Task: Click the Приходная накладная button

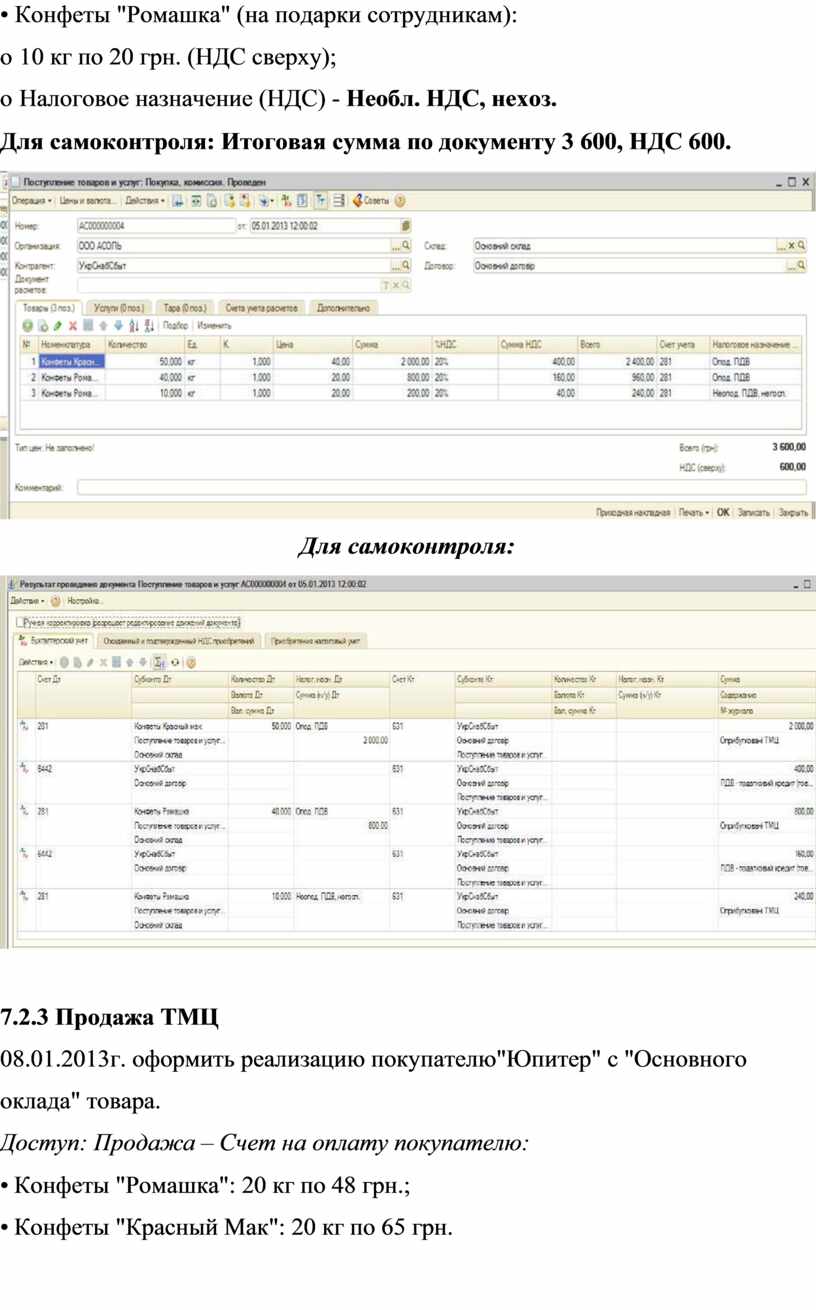Action: click(633, 512)
